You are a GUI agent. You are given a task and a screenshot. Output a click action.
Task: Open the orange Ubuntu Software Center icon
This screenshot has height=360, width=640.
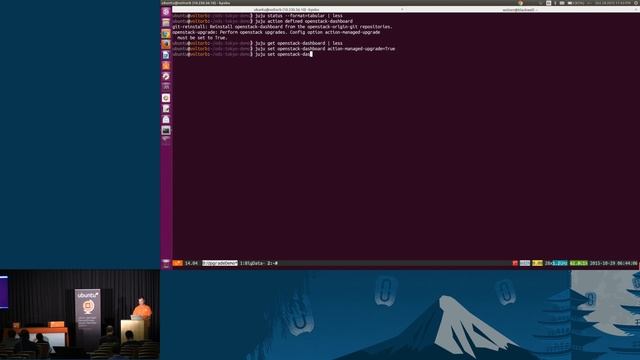click(x=166, y=66)
